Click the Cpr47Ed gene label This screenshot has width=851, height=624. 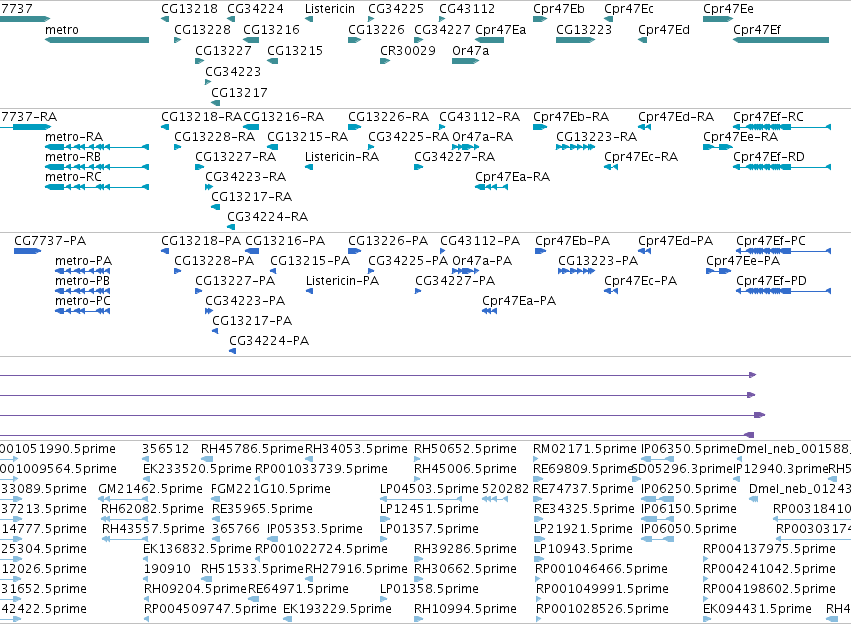664,30
